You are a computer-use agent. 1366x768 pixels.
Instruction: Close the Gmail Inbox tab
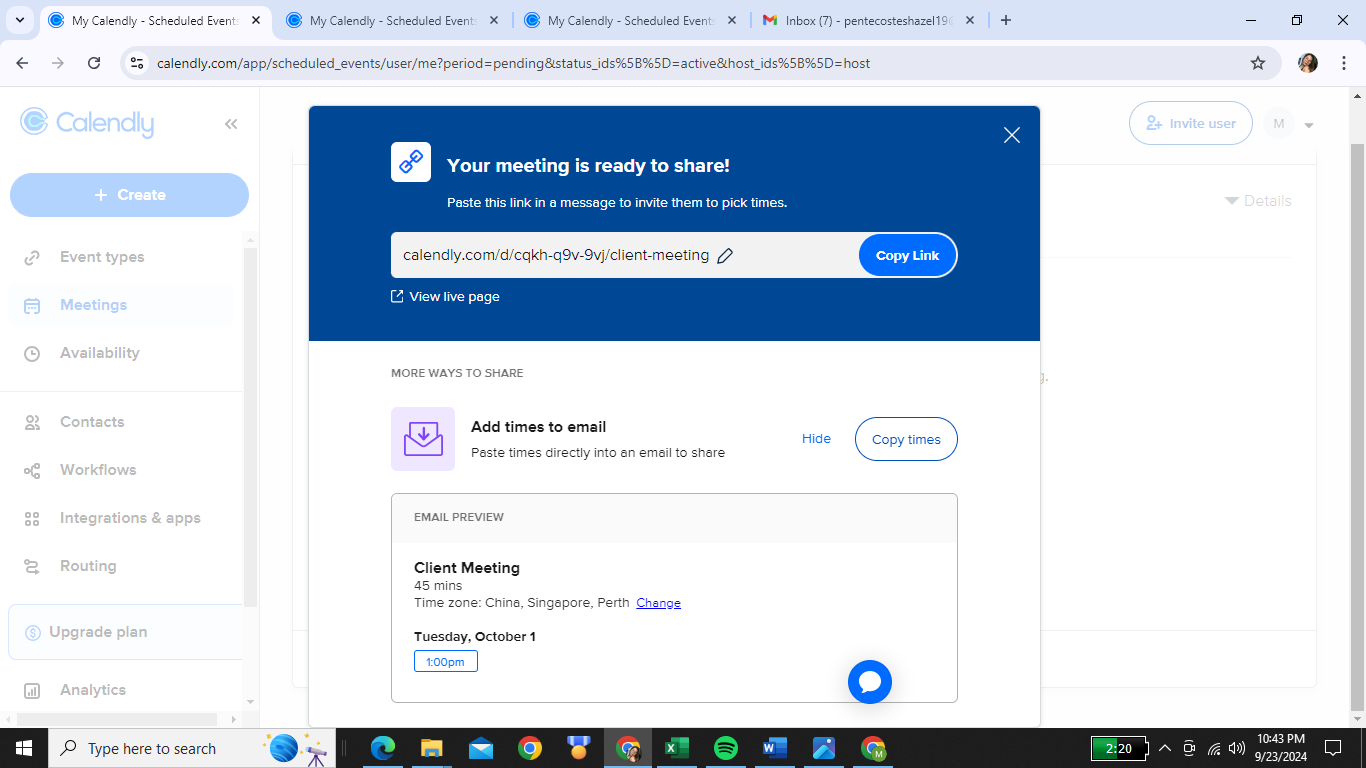click(970, 20)
